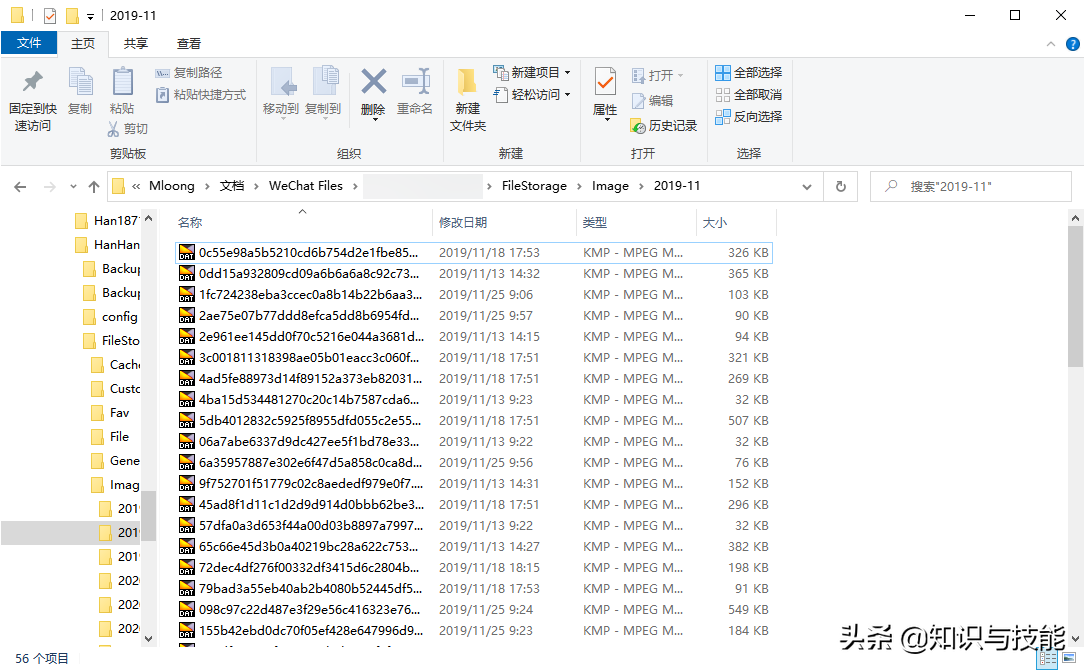Refresh the current folder view
The image size is (1085, 671).
840,186
